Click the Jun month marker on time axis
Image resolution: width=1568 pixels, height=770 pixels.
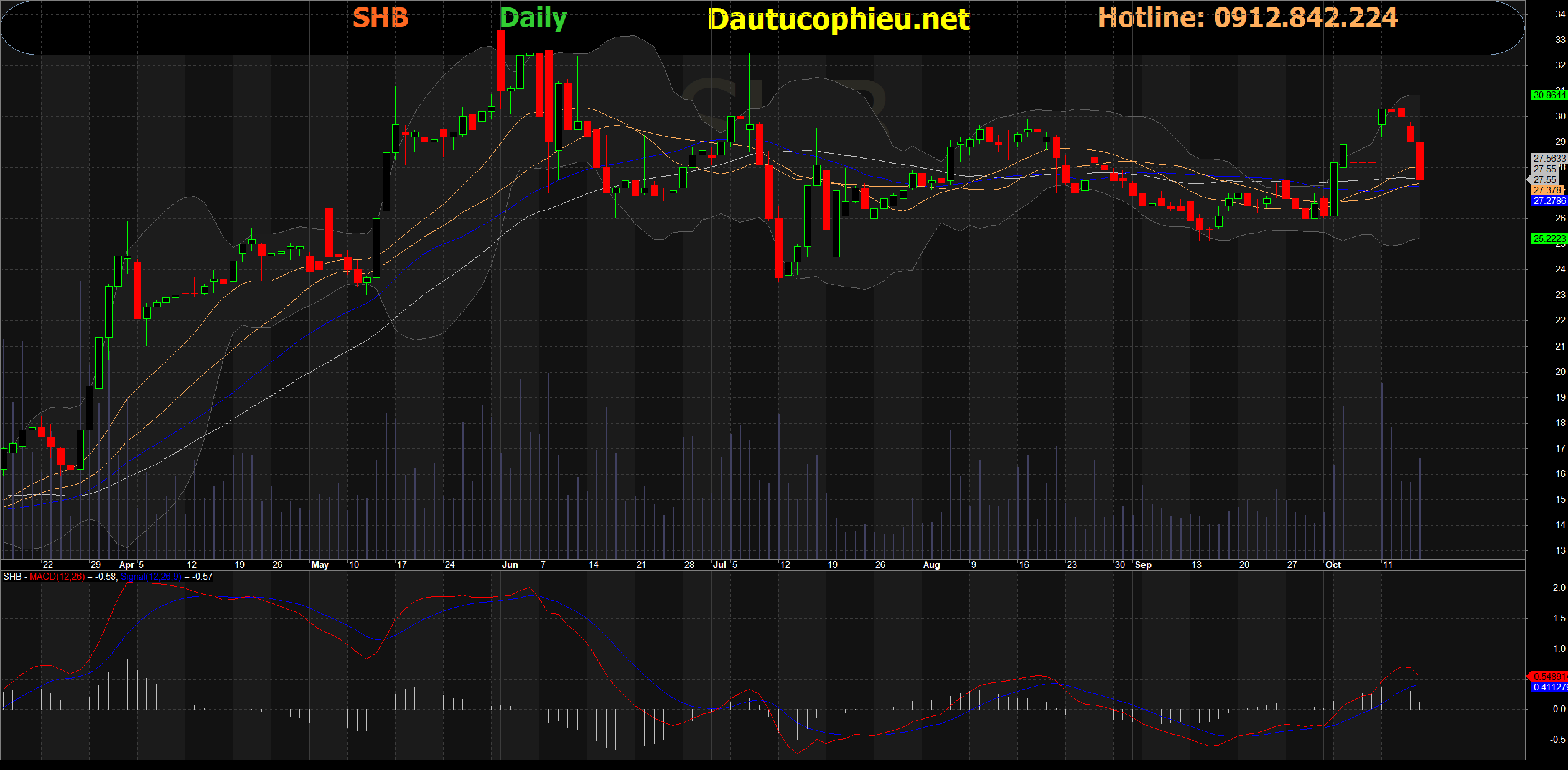510,565
